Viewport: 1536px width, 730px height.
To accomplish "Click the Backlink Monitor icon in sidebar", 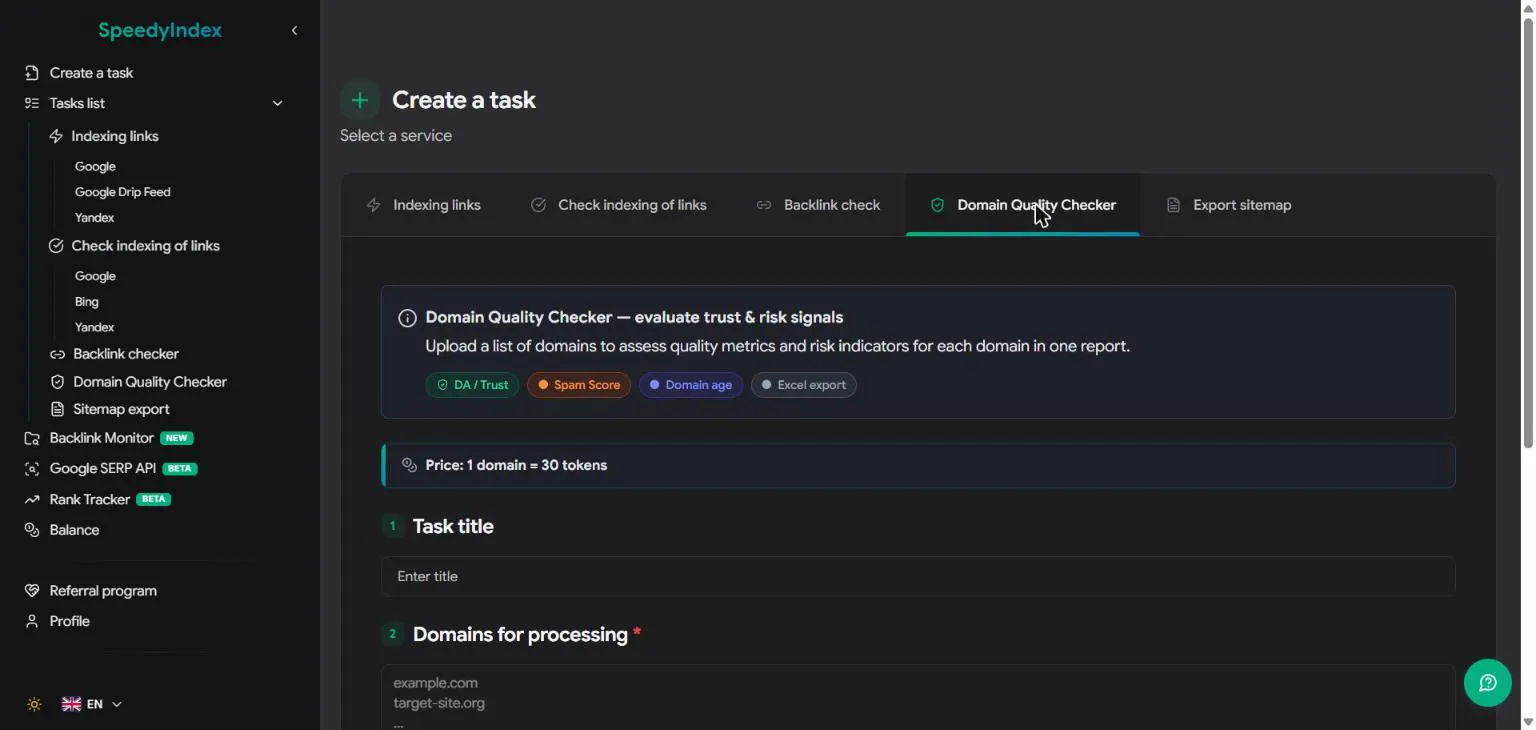I will 32,438.
